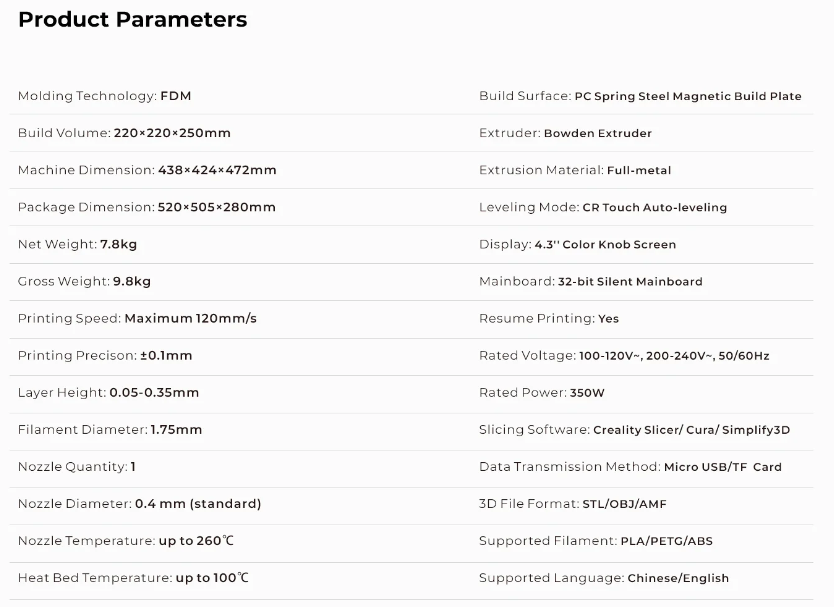Select the Molding Technology FDM row

pyautogui.click(x=104, y=96)
